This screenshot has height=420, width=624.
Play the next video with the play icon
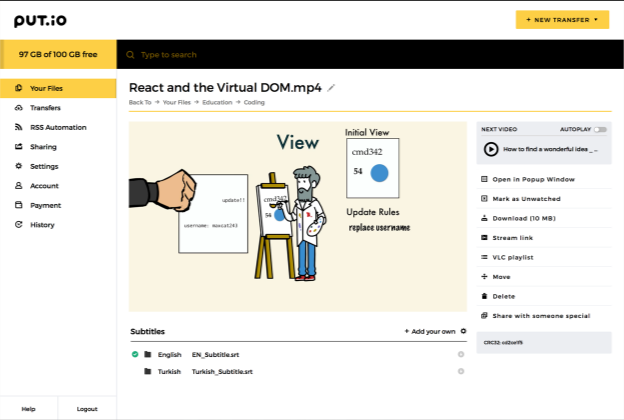(491, 148)
